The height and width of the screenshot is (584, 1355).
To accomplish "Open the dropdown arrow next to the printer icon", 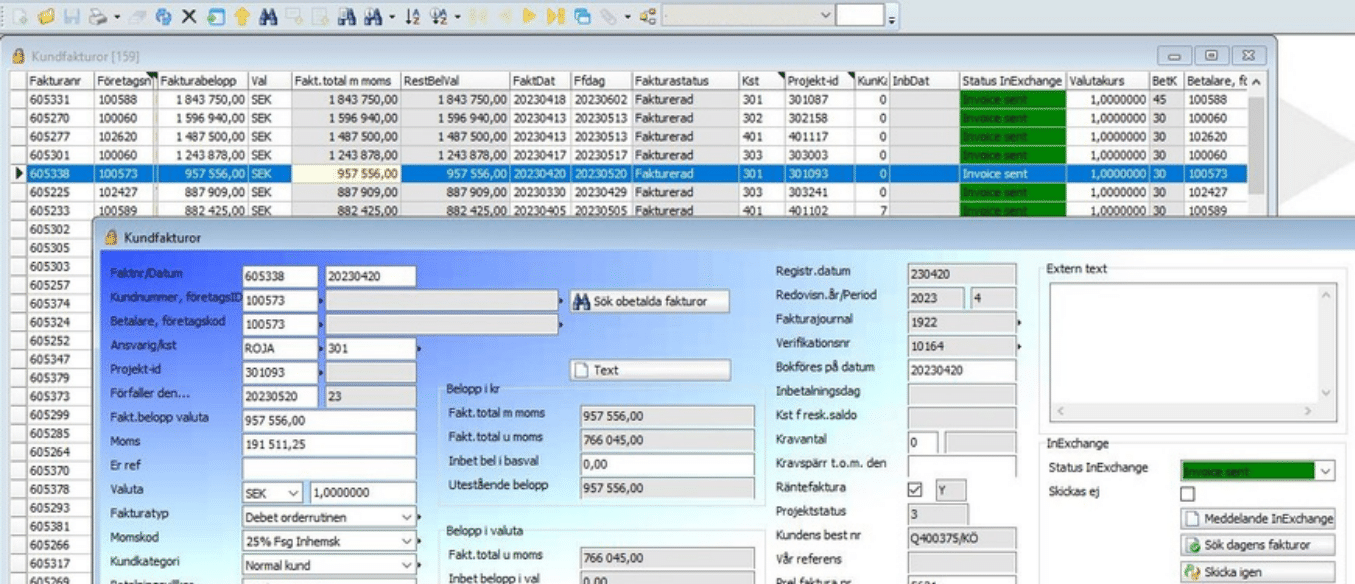I will point(116,17).
